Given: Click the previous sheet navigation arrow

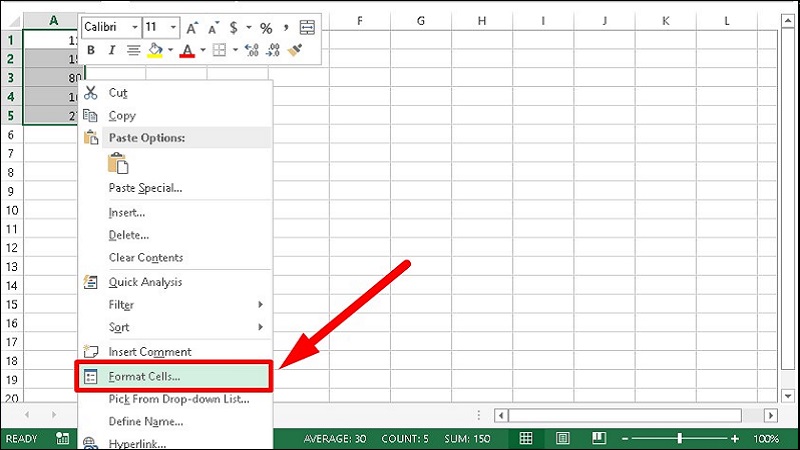Looking at the screenshot, I should point(27,415).
